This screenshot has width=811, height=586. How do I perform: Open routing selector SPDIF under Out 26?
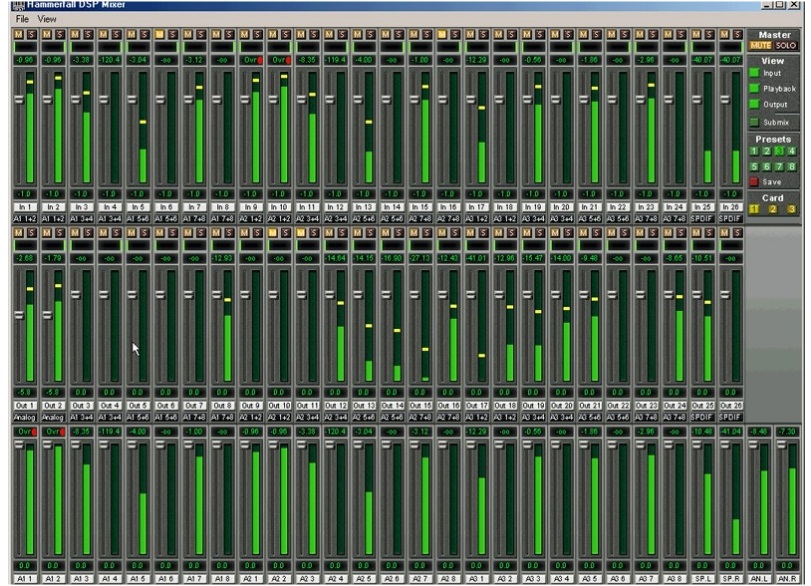[730, 417]
